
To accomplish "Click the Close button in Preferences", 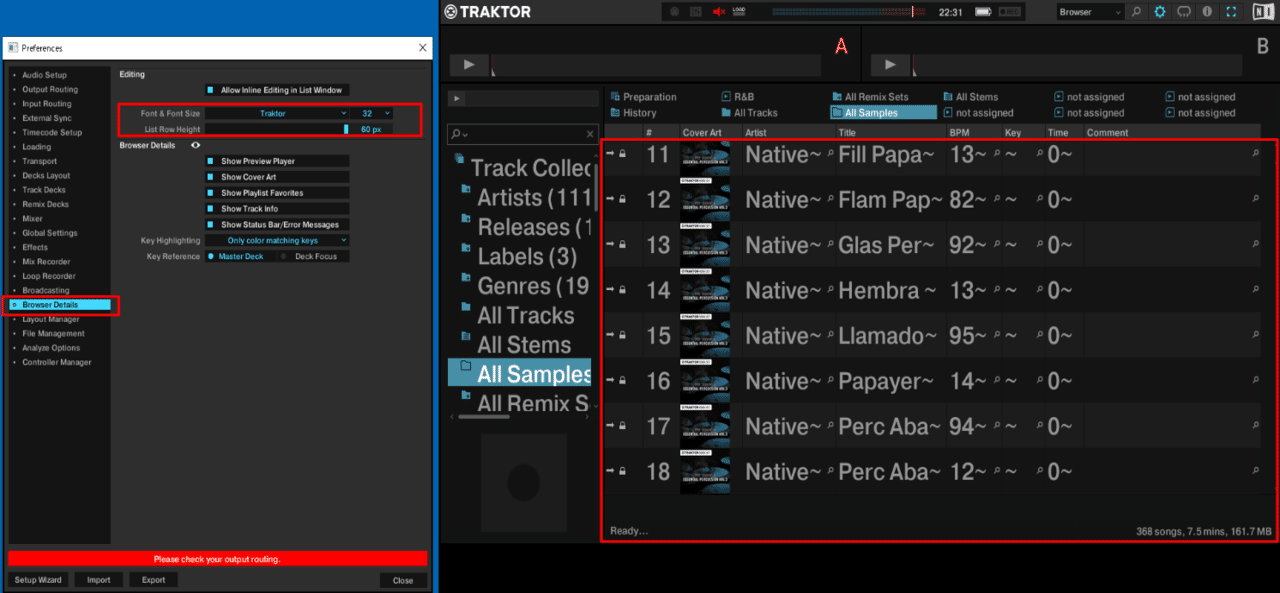I will click(x=403, y=580).
